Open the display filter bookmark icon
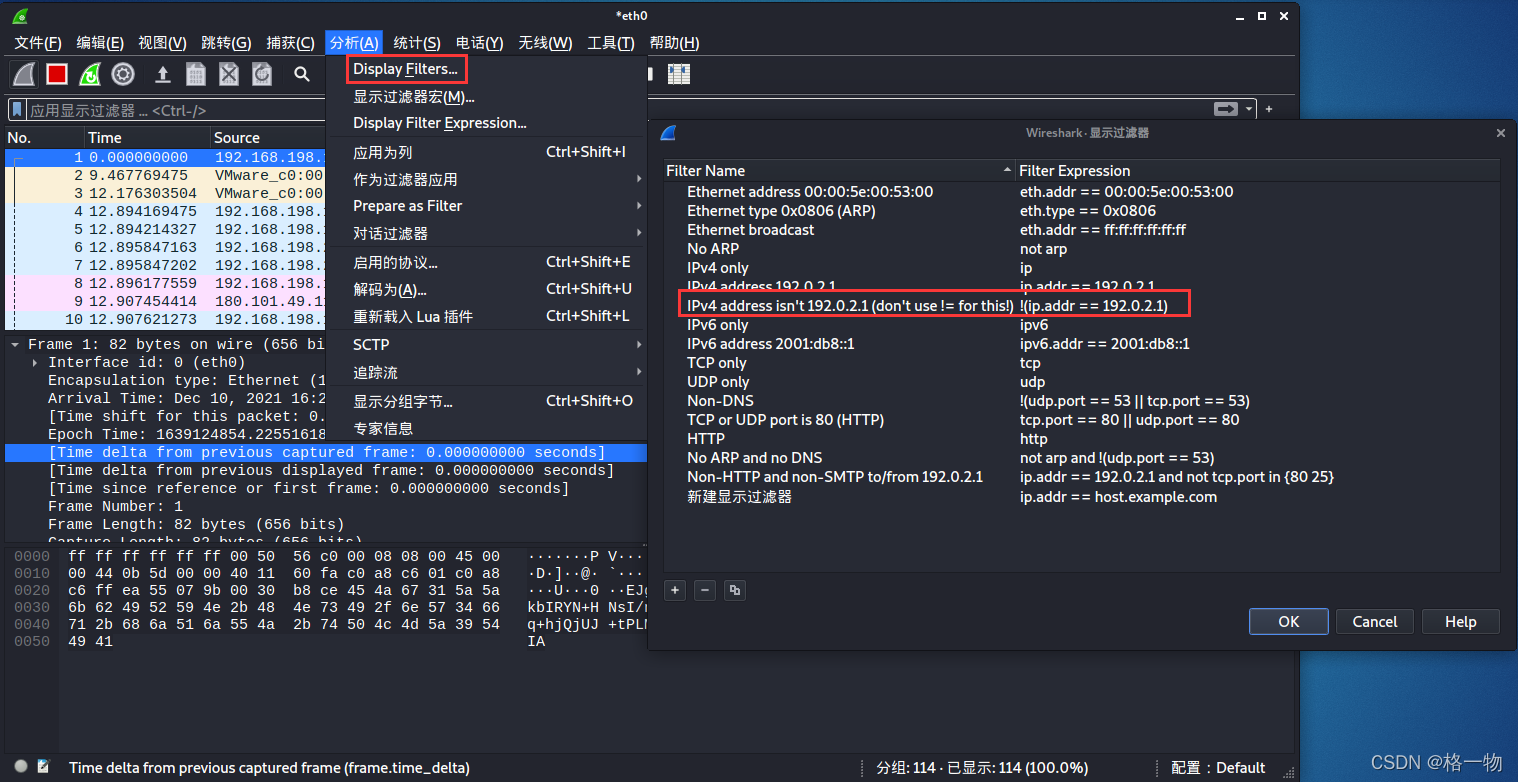The image size is (1518, 782). click(x=17, y=110)
